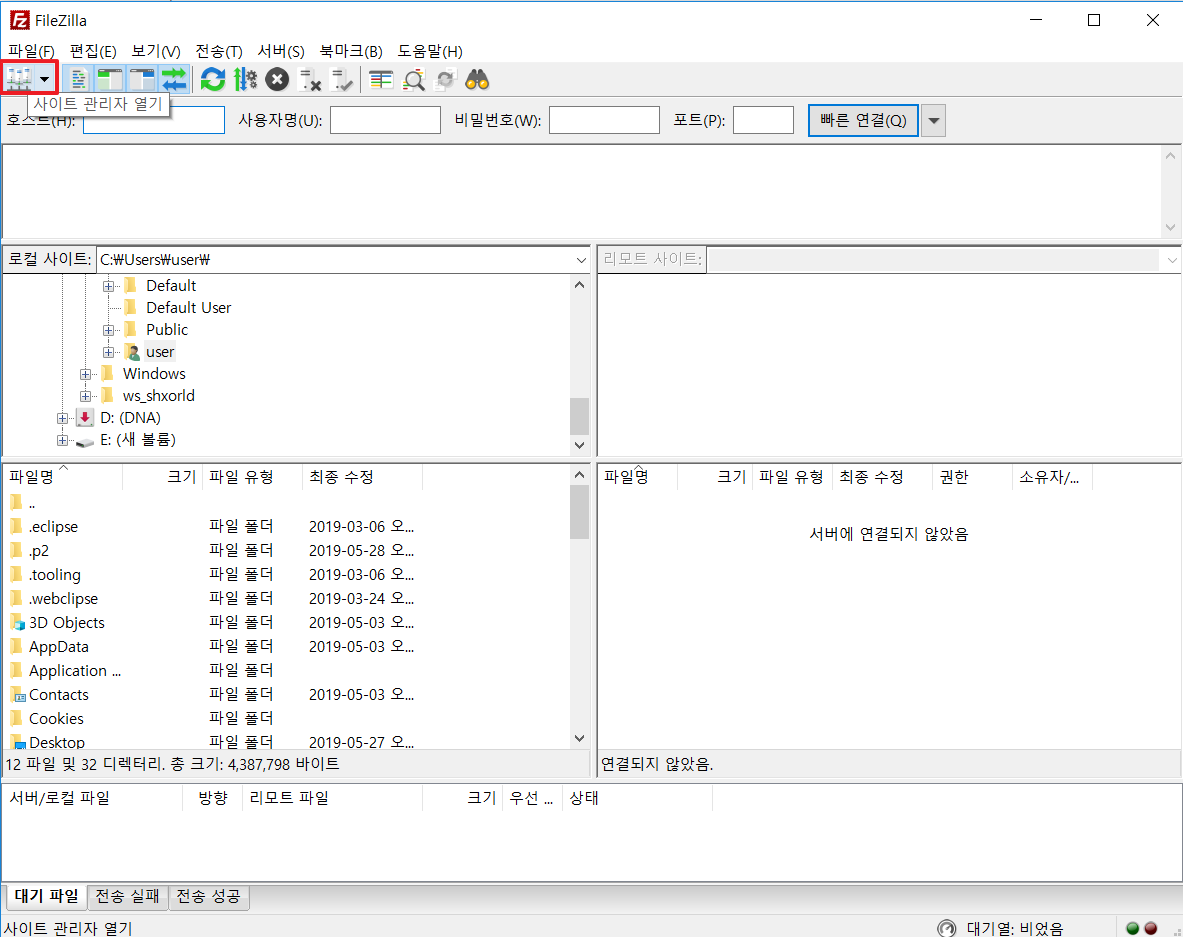Toggle remote directory tree icon

[142, 78]
